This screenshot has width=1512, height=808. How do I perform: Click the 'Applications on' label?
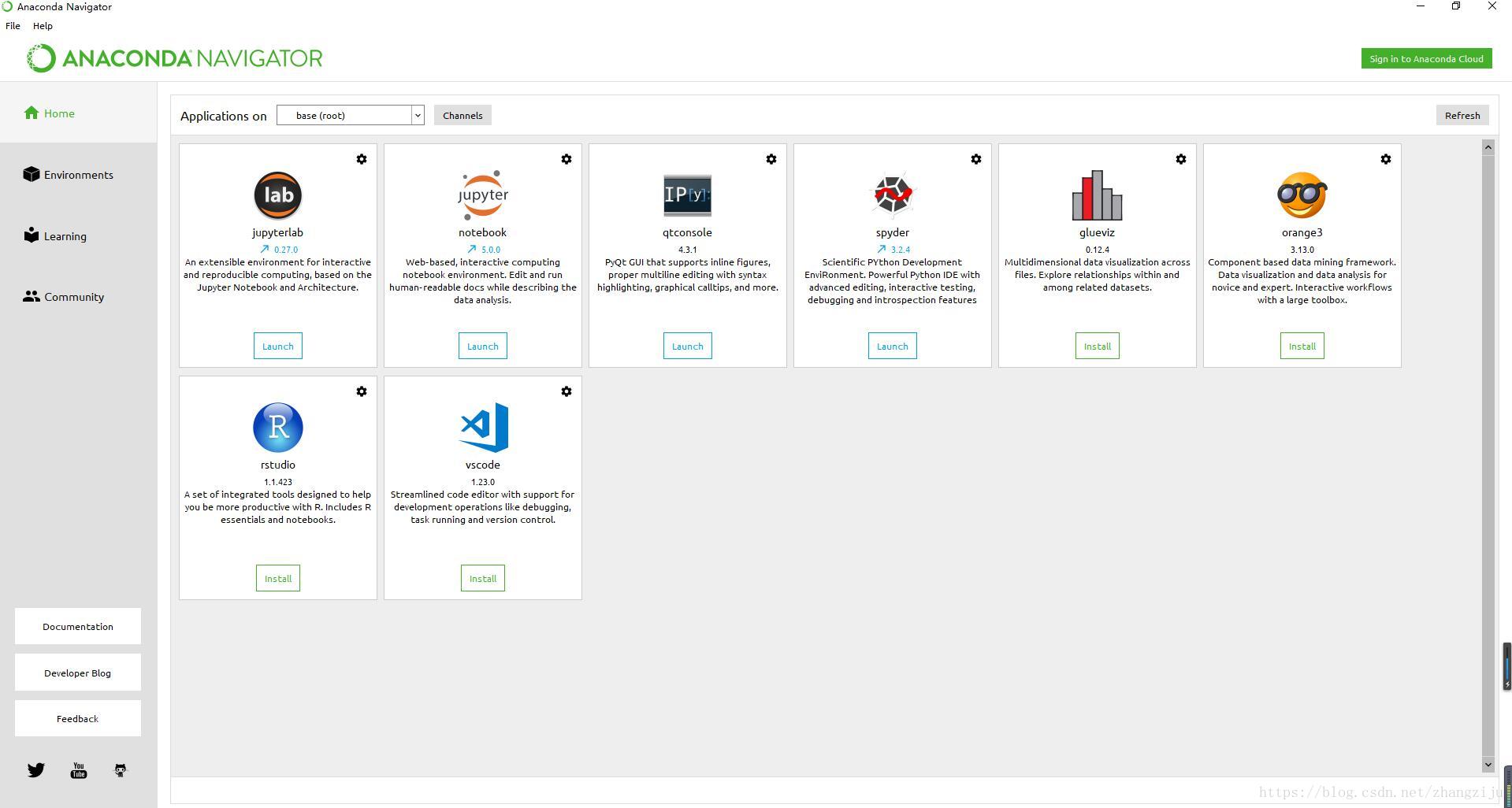[x=224, y=116]
